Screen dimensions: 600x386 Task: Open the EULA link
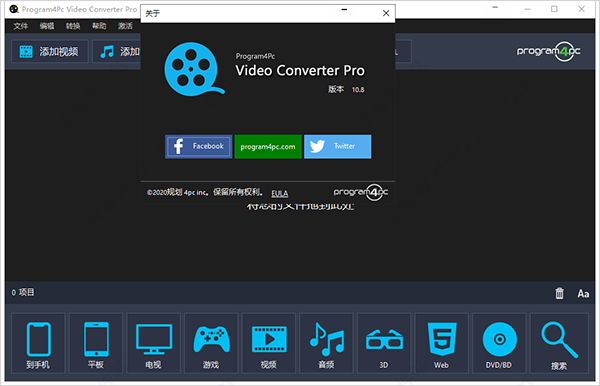280,193
